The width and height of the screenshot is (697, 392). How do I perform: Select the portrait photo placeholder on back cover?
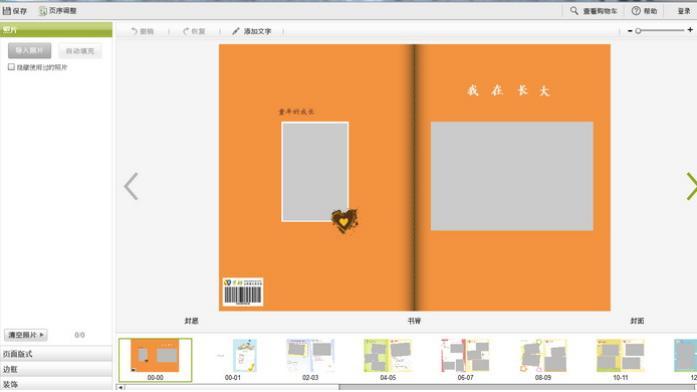pyautogui.click(x=315, y=172)
